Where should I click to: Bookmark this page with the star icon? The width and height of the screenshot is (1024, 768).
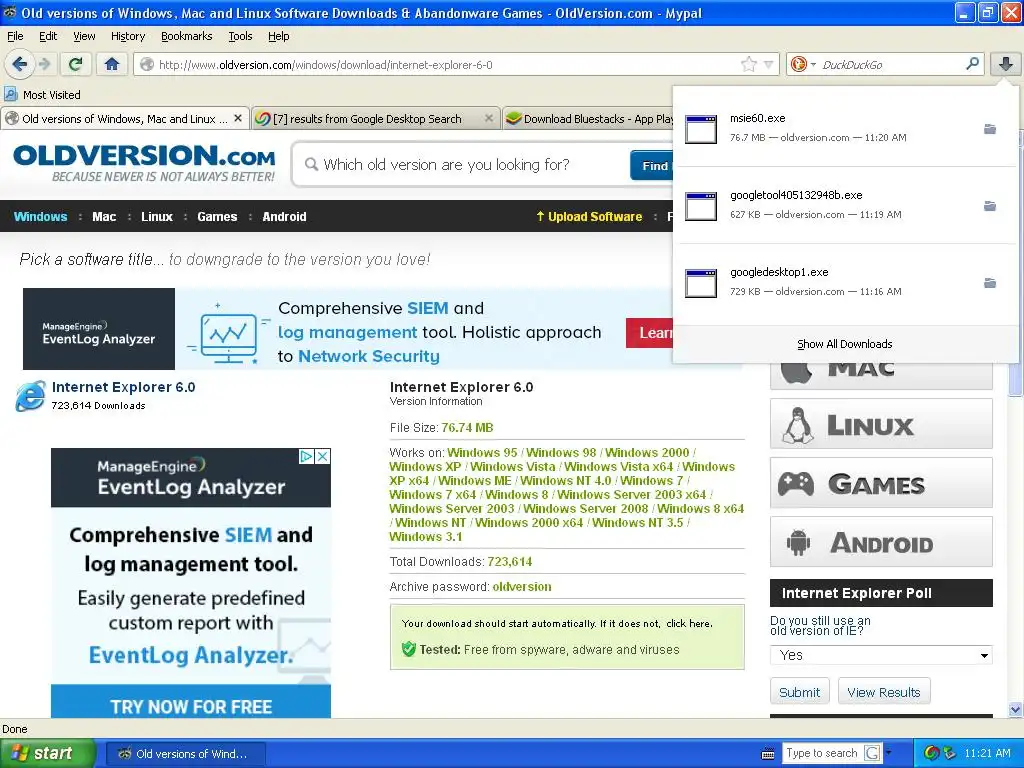pyautogui.click(x=748, y=64)
